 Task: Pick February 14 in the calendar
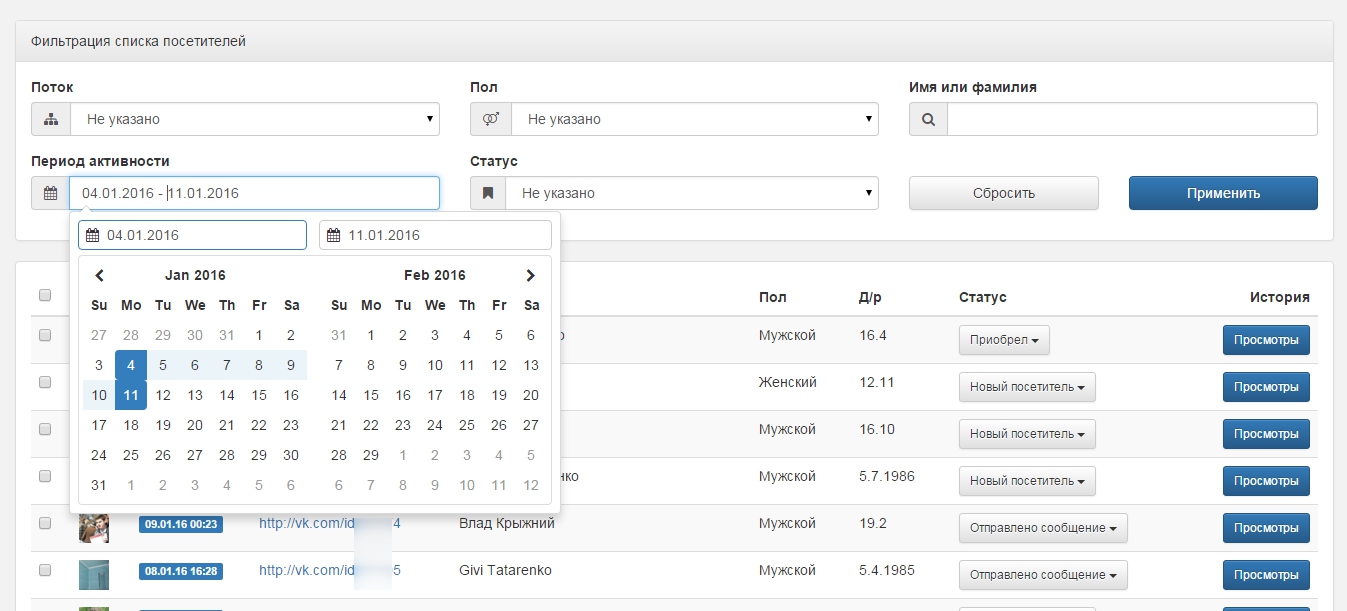(339, 395)
